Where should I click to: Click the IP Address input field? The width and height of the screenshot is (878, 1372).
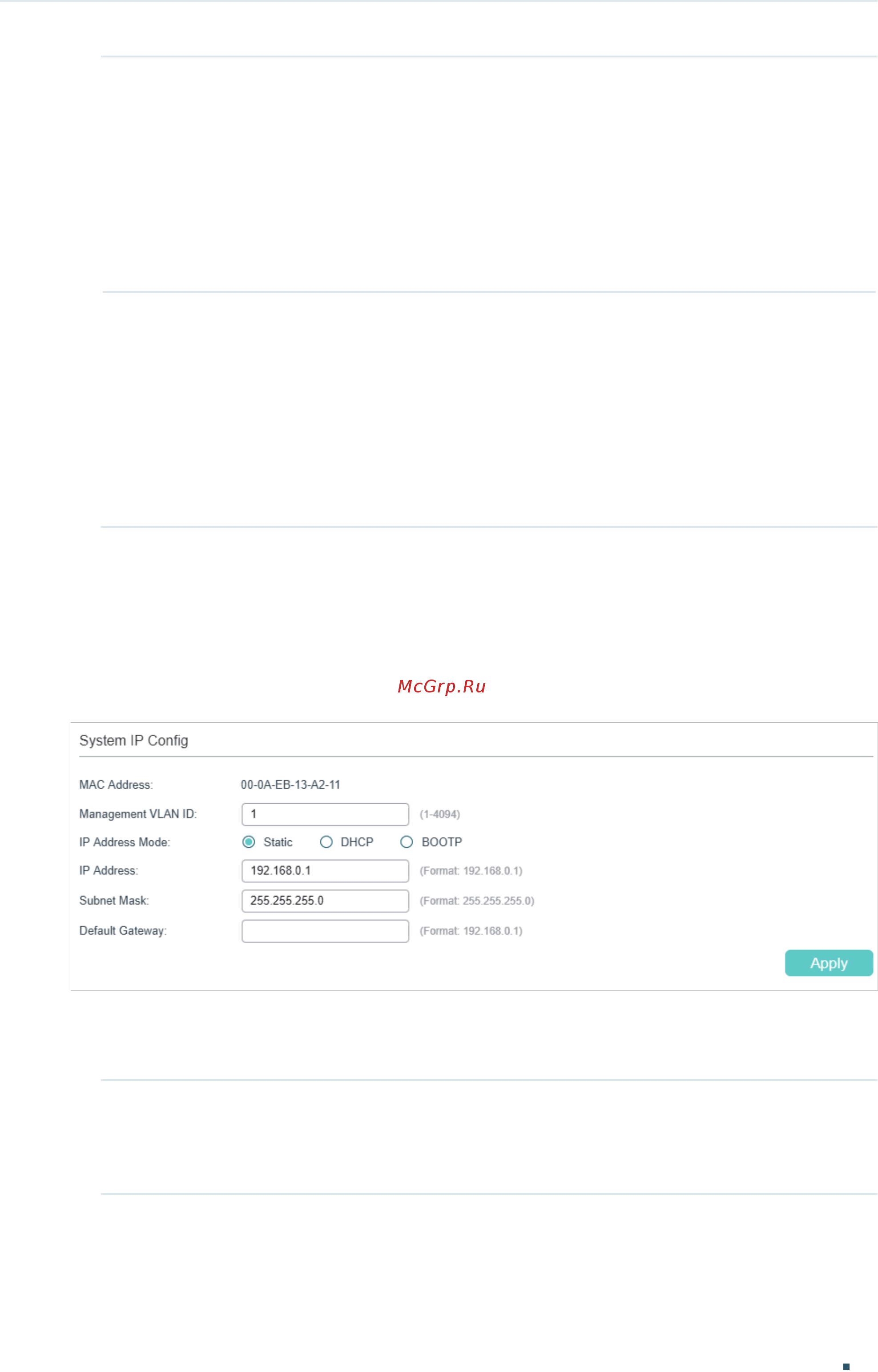point(326,870)
